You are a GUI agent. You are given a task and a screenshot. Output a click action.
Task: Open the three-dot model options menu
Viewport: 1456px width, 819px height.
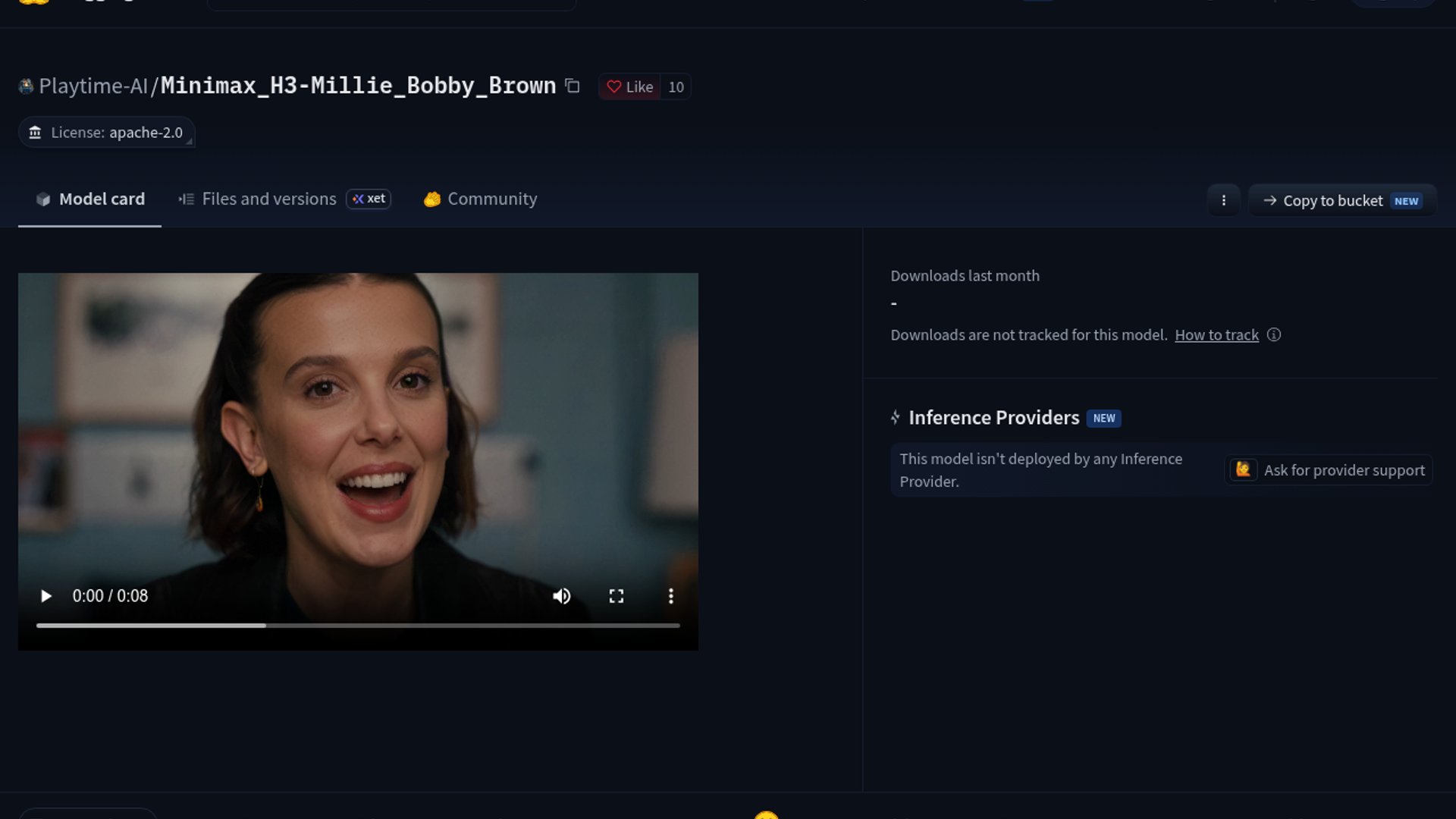click(x=1223, y=200)
